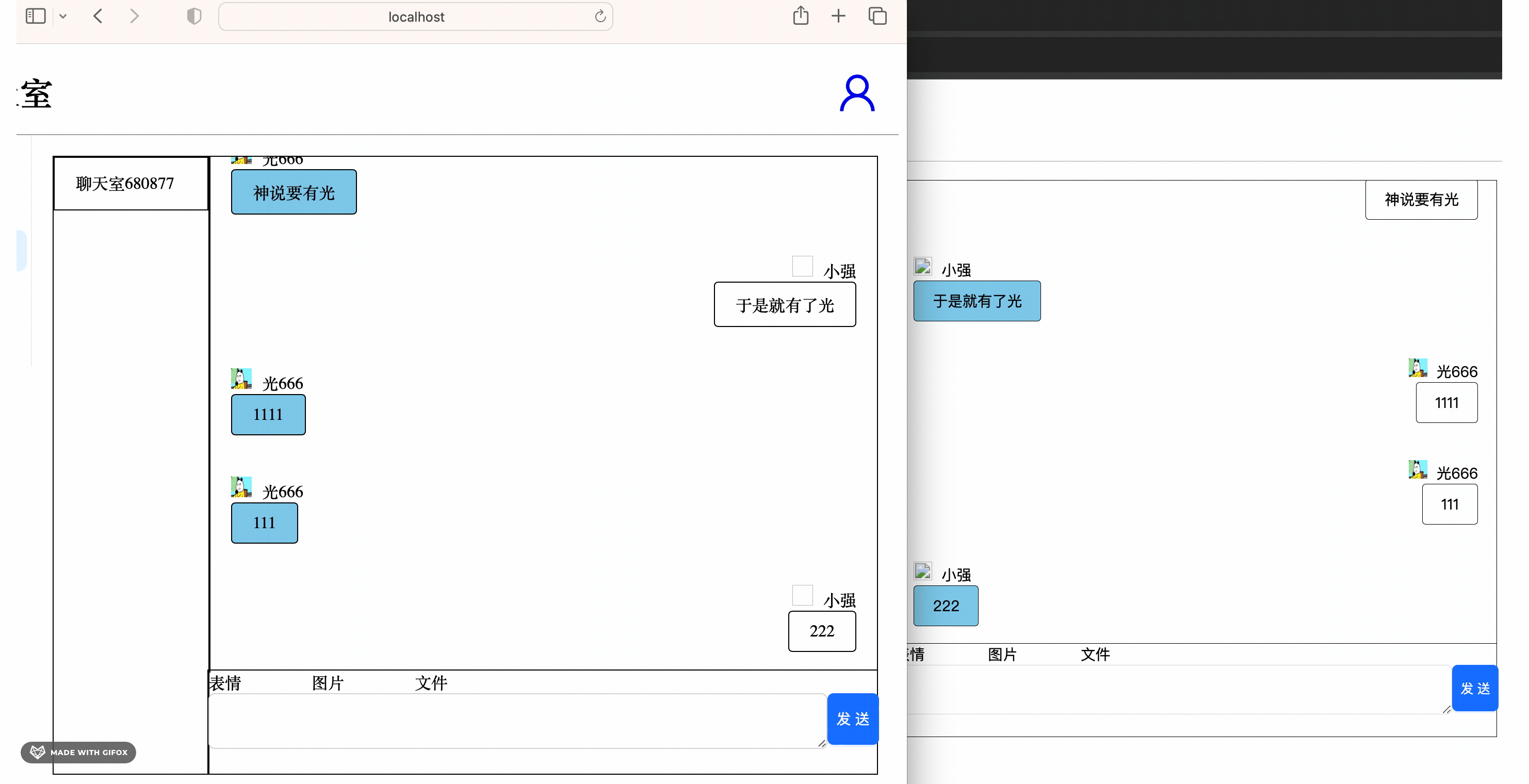Toggle Safari sidebar panel icon
This screenshot has width=1529, height=784.
(36, 16)
